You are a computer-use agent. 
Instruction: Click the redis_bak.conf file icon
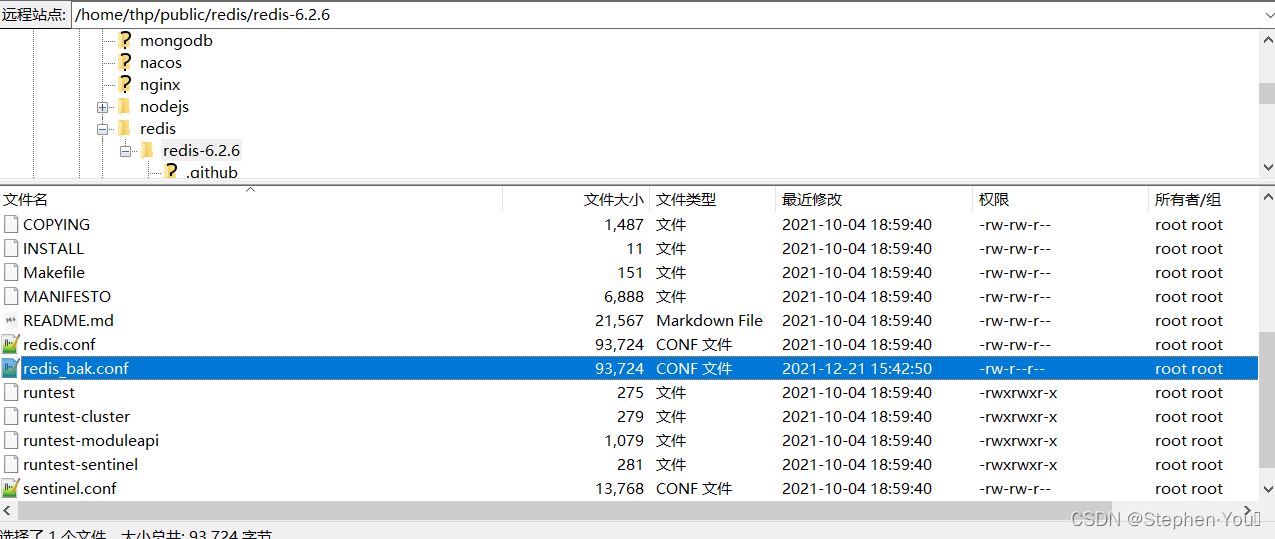(x=11, y=369)
